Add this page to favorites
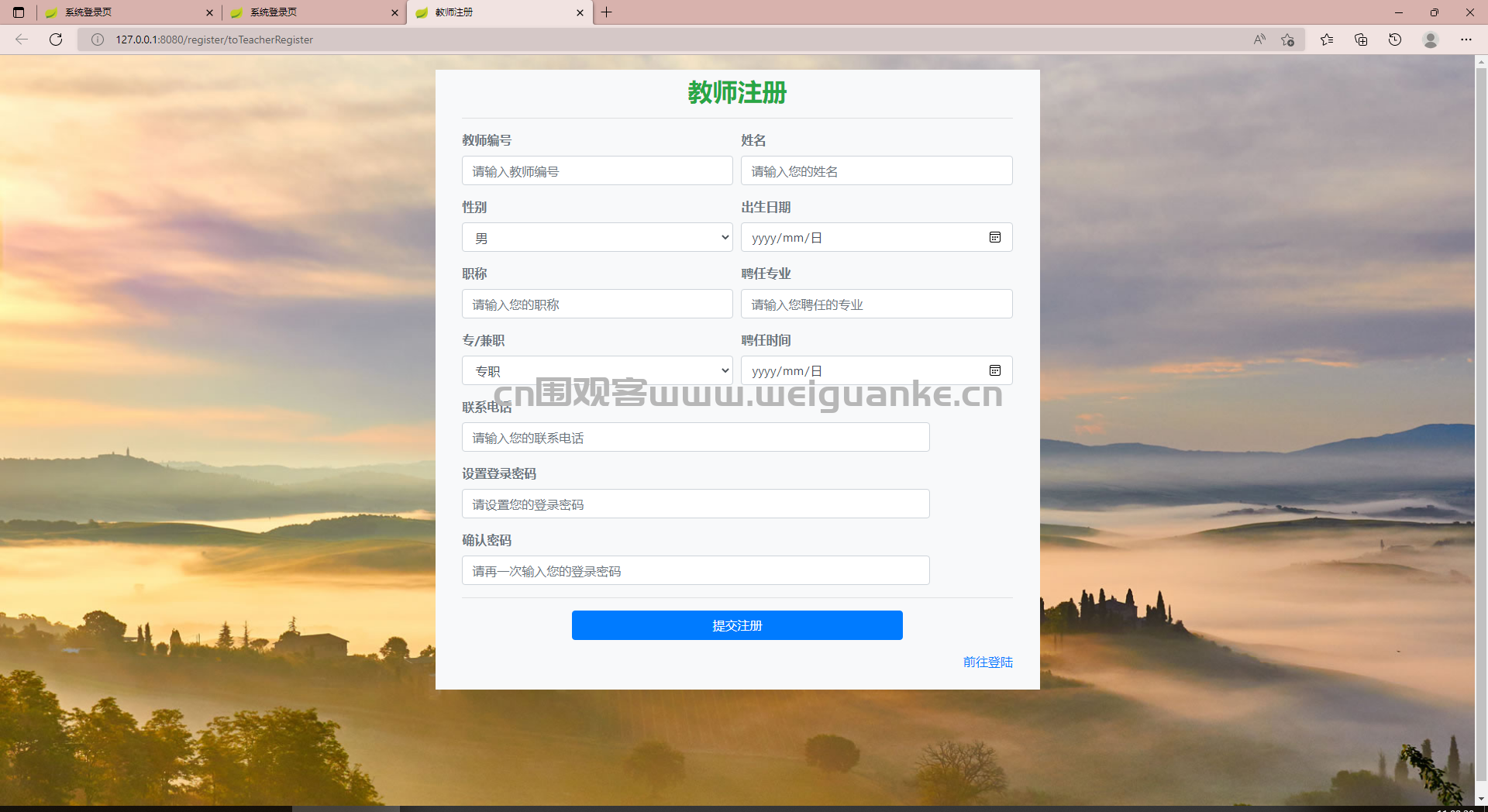 pos(1288,40)
